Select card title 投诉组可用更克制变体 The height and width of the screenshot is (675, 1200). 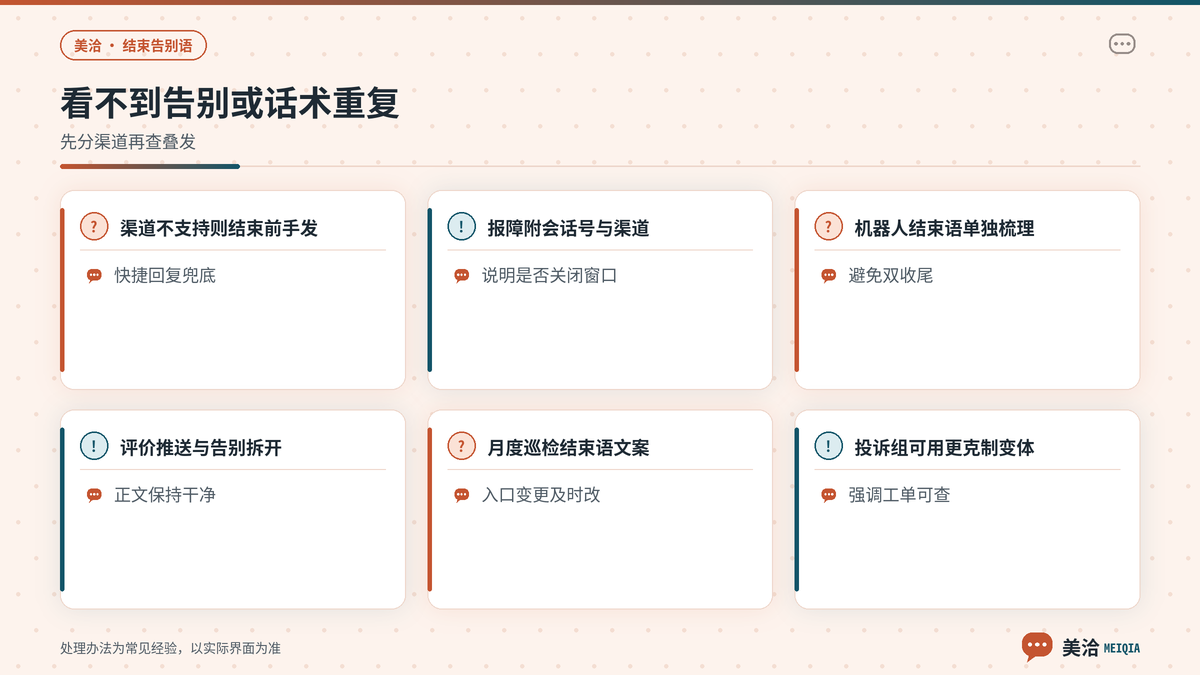[944, 447]
